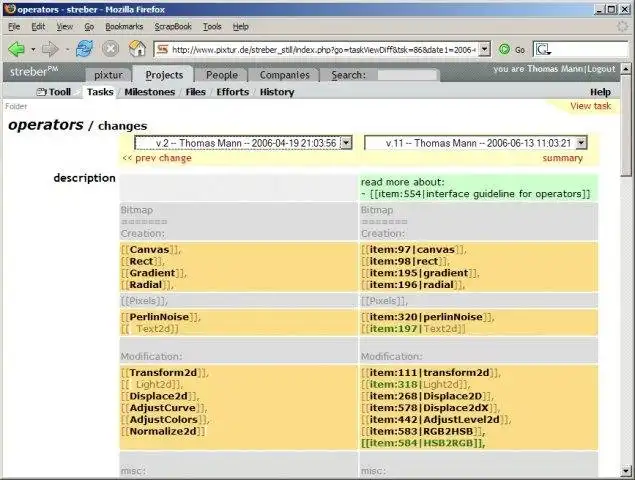Open the Tools menu
Image resolution: width=635 pixels, height=480 pixels.
(x=212, y=27)
